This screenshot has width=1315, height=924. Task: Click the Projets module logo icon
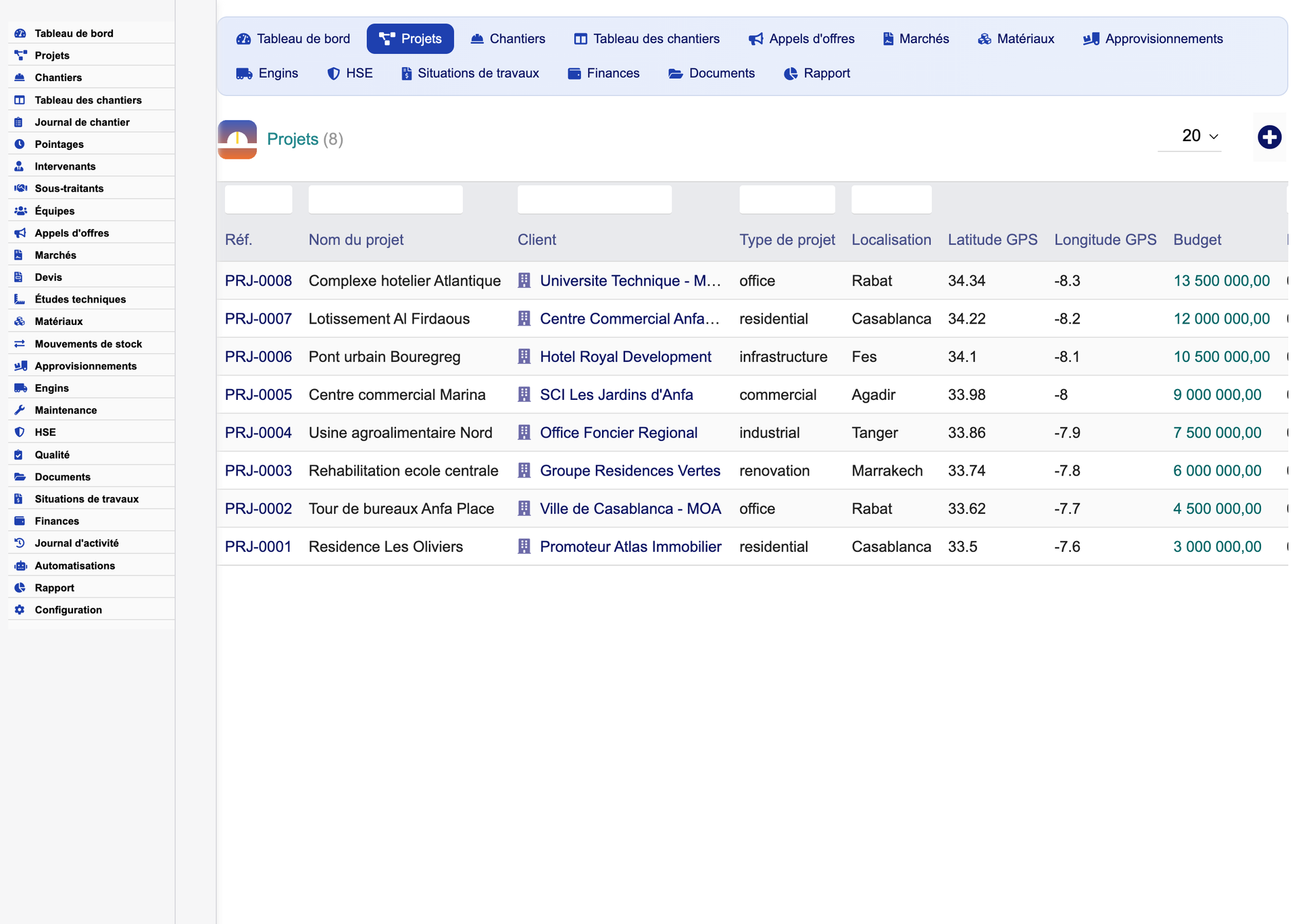237,139
